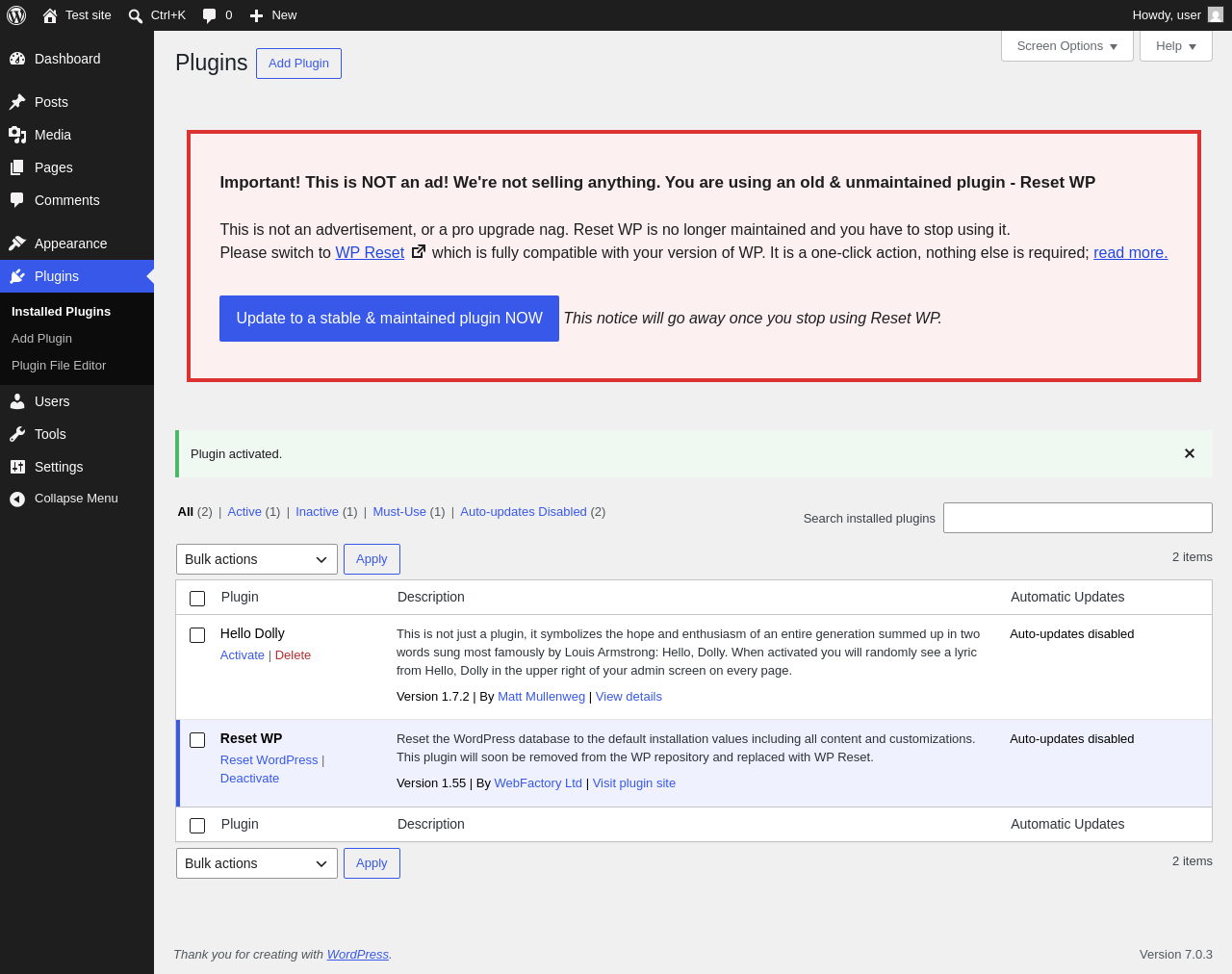
Task: Open the comments bubble icon in admin bar
Action: point(210,15)
